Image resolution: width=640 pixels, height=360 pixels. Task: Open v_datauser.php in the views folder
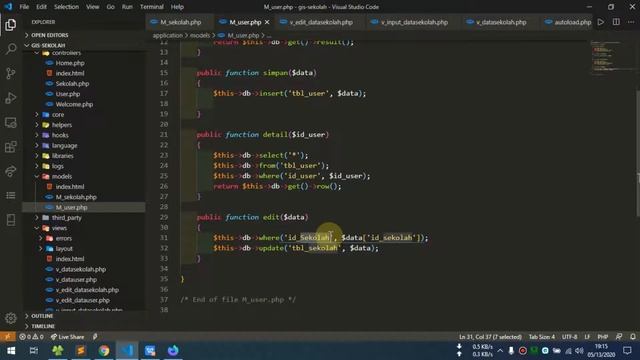[76, 280]
